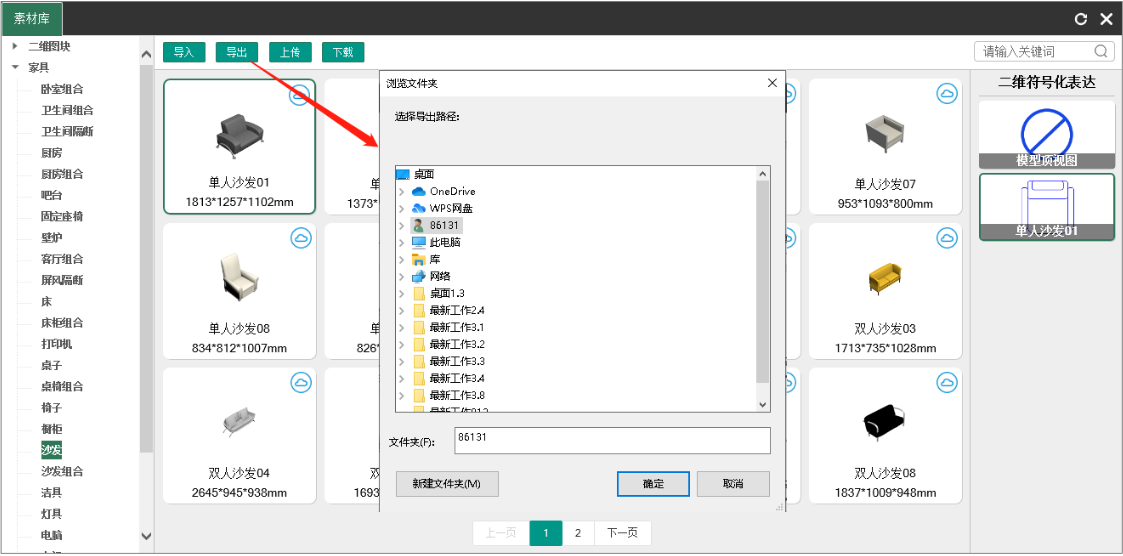
Task: Select 最新工作3.3 folder in tree
Action: click(x=458, y=361)
